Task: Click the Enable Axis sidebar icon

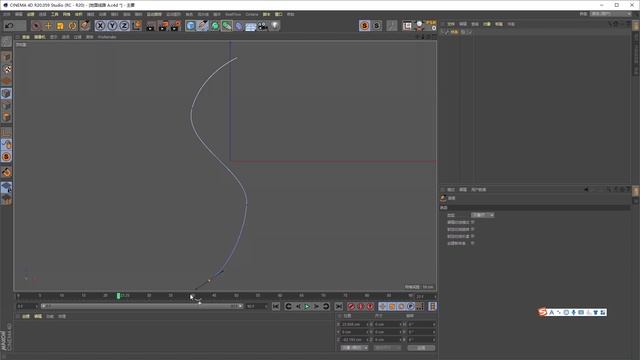Action: 6,133
